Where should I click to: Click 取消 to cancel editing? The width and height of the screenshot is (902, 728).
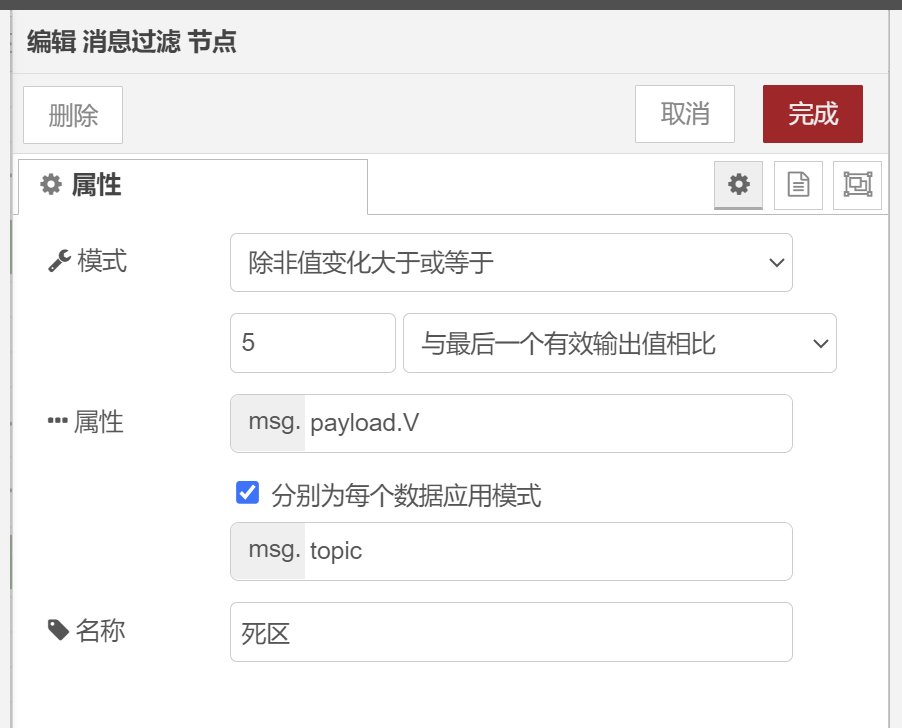(685, 114)
